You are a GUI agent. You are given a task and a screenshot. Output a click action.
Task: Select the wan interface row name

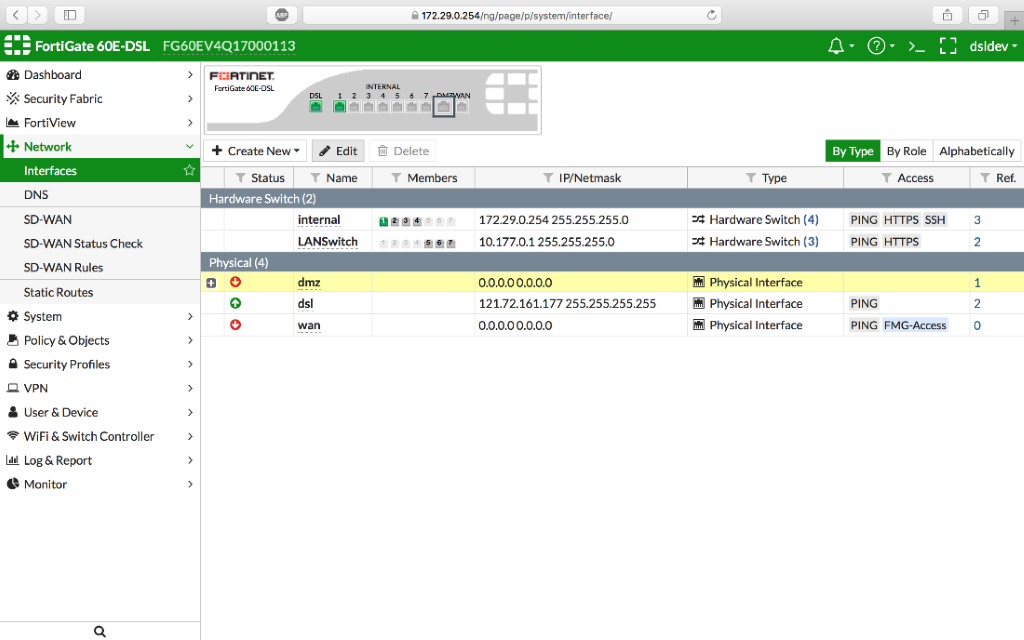tap(309, 325)
